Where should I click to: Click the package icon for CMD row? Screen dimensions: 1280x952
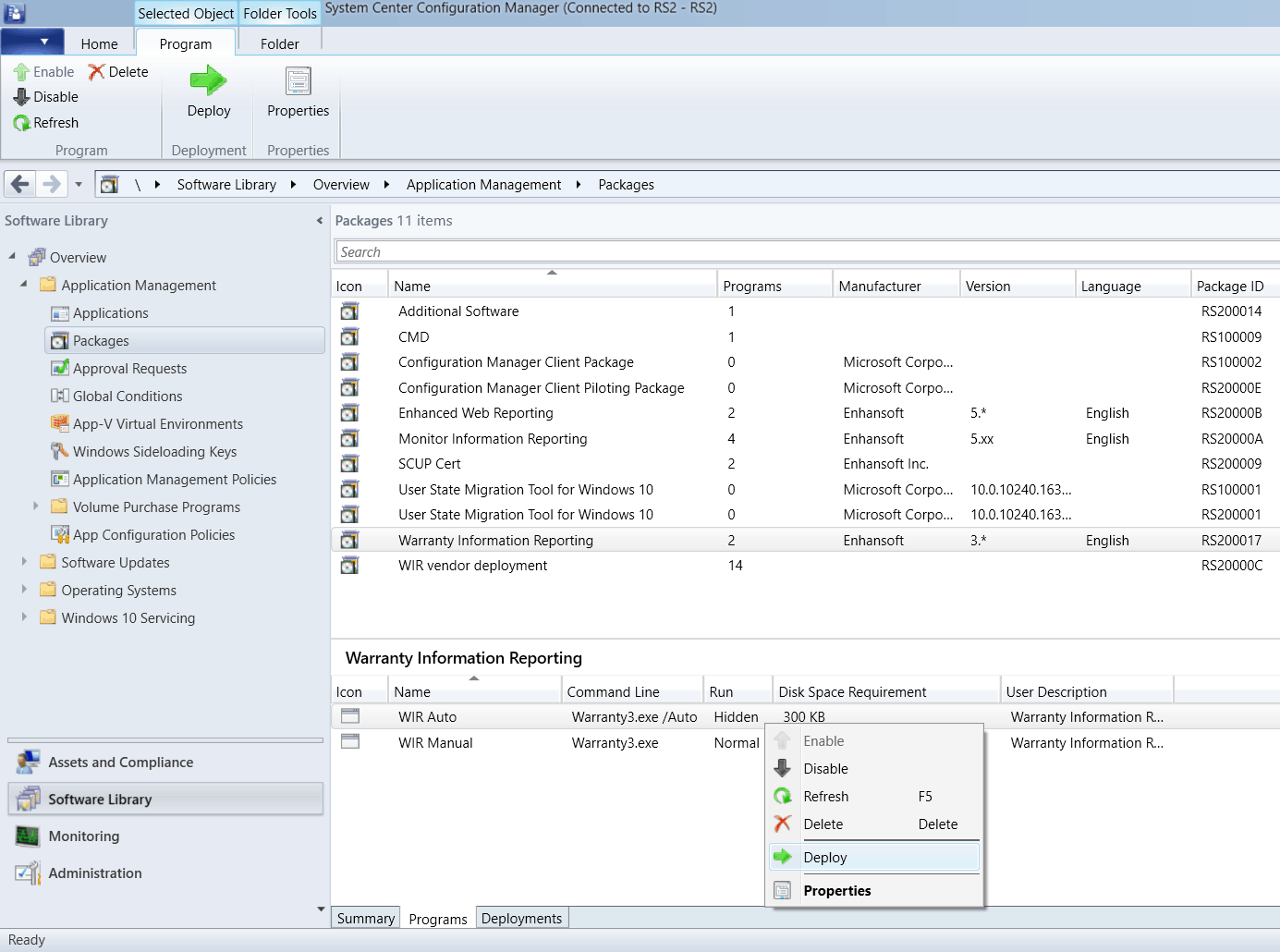tap(349, 337)
